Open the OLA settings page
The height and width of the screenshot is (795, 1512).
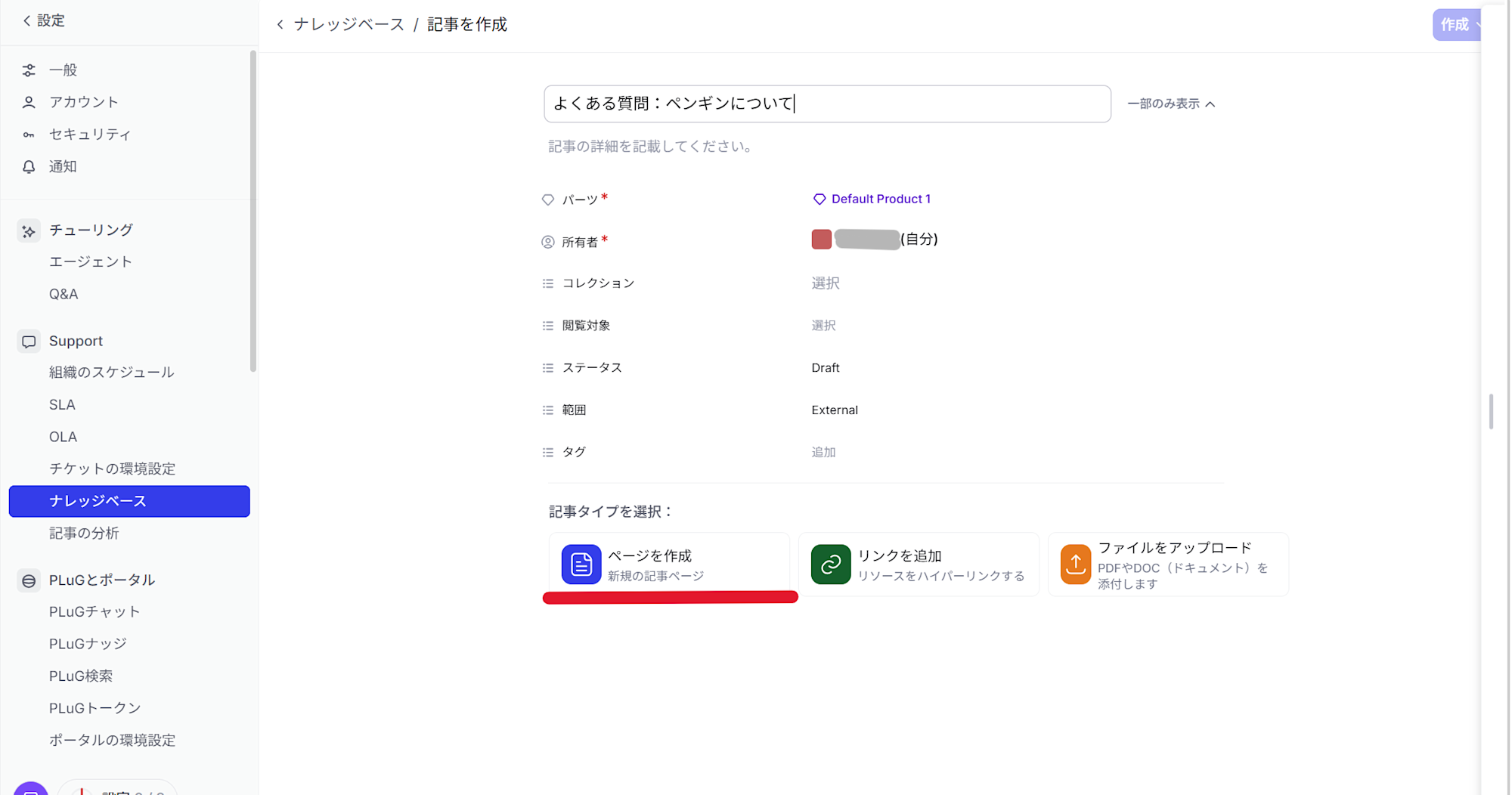pyautogui.click(x=63, y=438)
